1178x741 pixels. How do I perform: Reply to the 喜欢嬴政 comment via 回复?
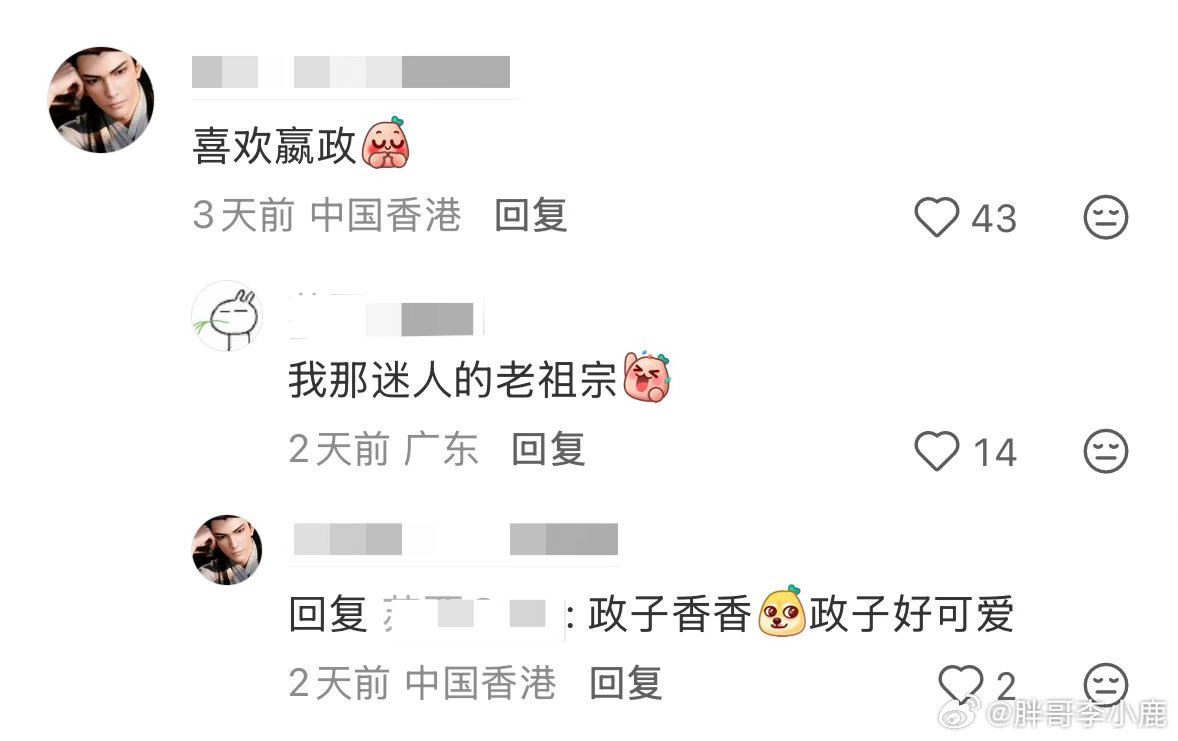(x=530, y=216)
